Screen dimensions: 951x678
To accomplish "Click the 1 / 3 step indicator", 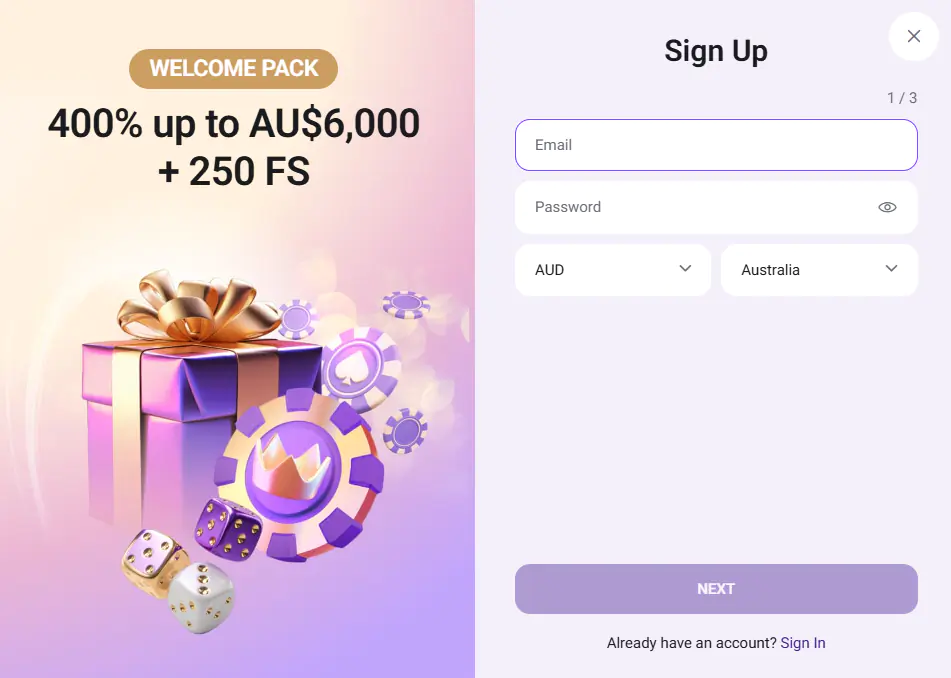I will pos(901,98).
